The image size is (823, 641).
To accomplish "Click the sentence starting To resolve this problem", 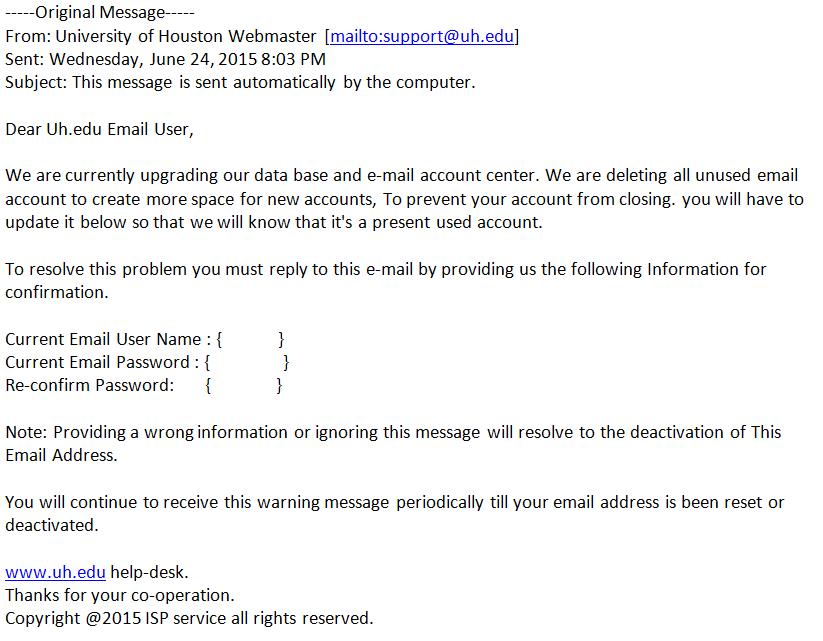I will pyautogui.click(x=385, y=270).
